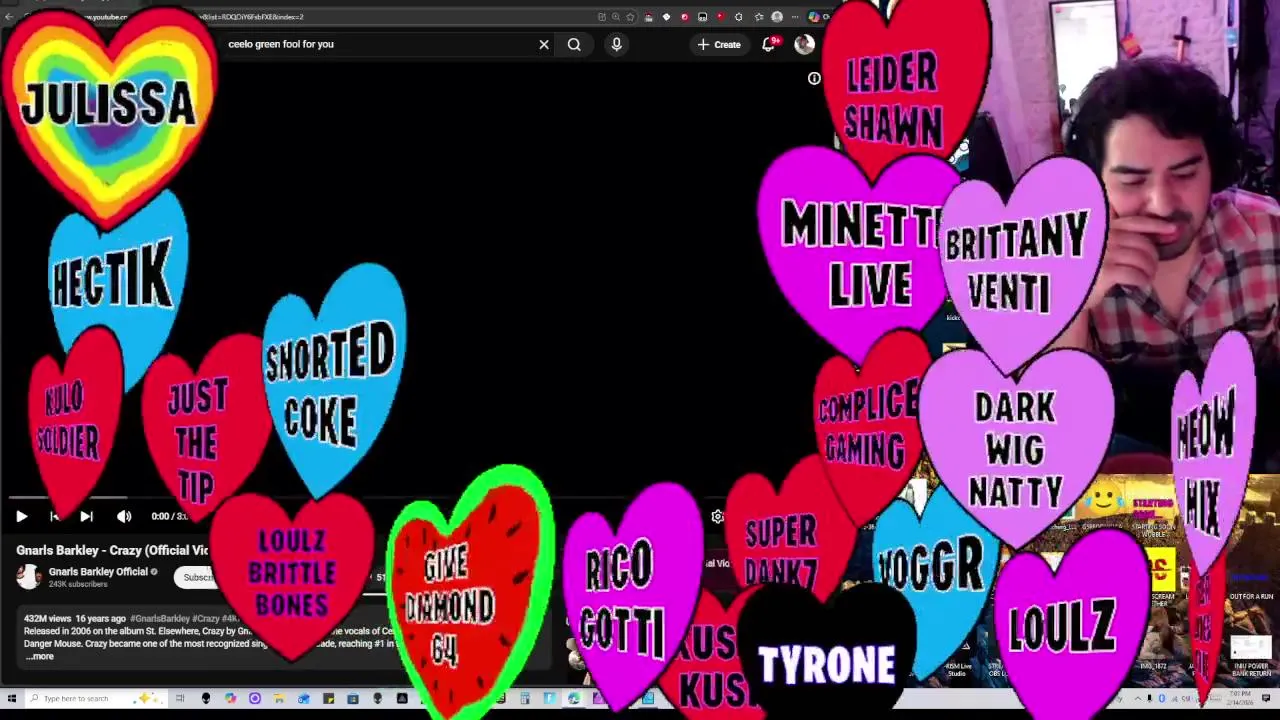This screenshot has width=1280, height=720.
Task: Bookmark page with address bar star
Action: [x=630, y=17]
